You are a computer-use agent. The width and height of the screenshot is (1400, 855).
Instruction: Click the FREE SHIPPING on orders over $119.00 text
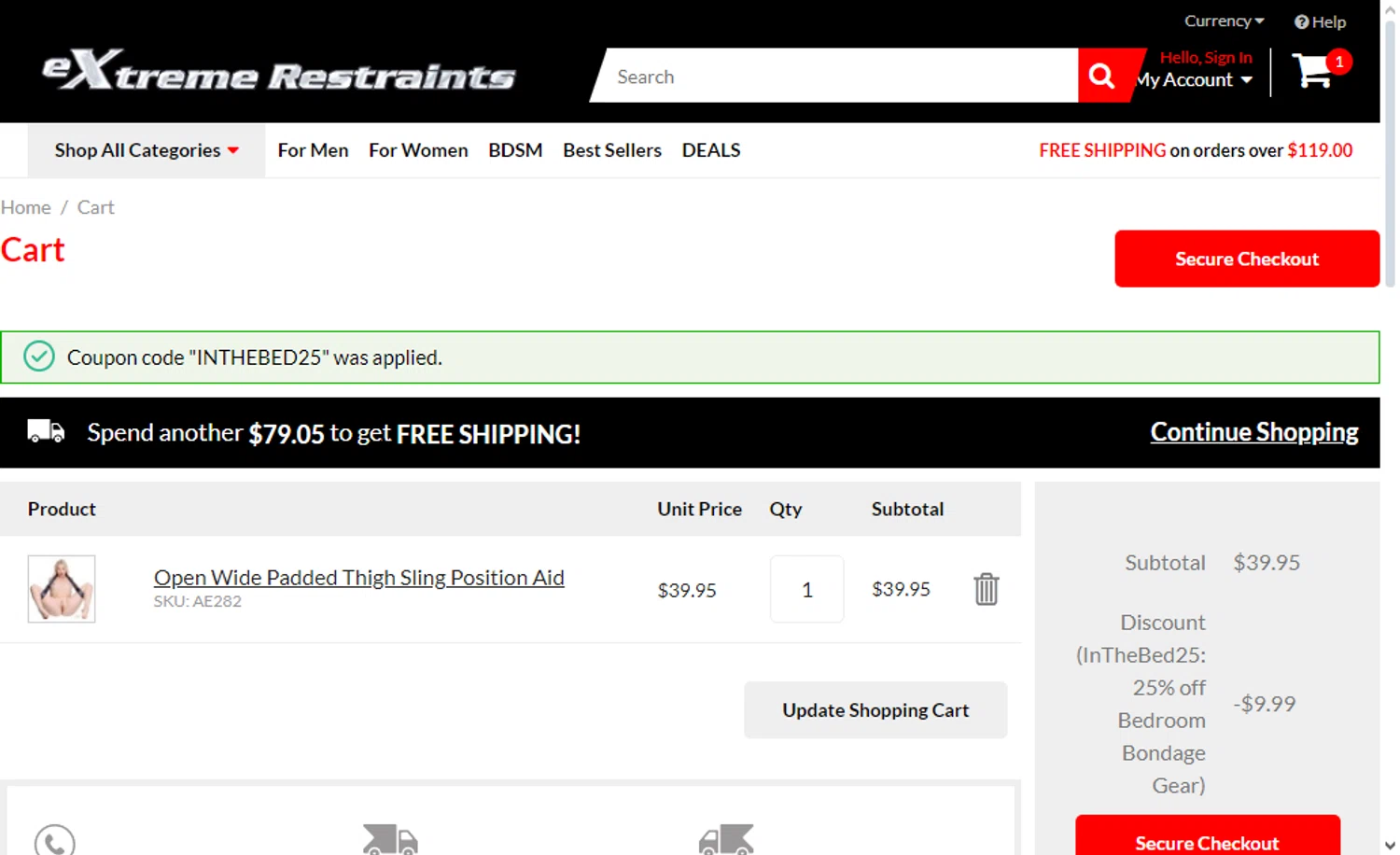(1196, 150)
